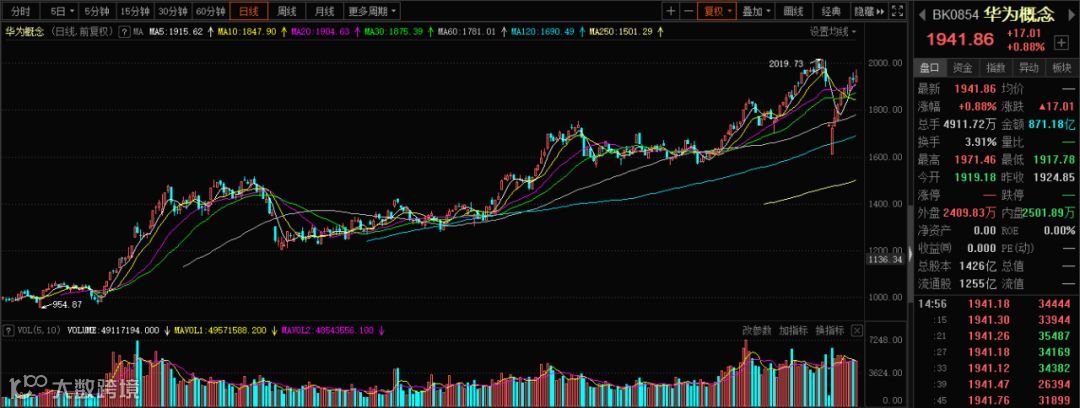Open the MA indicator help question mark

(x=124, y=32)
